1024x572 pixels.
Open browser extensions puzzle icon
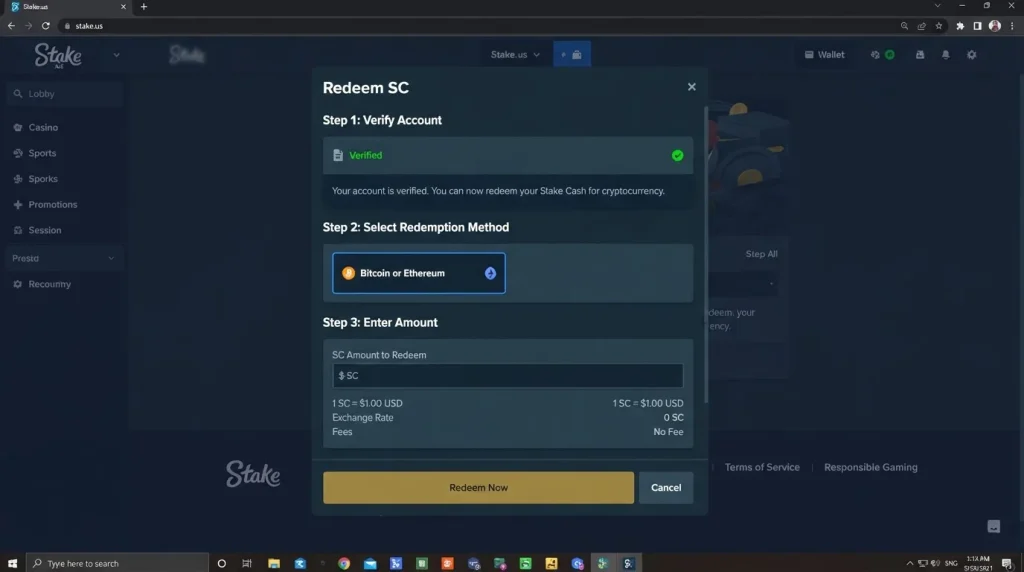tap(960, 26)
